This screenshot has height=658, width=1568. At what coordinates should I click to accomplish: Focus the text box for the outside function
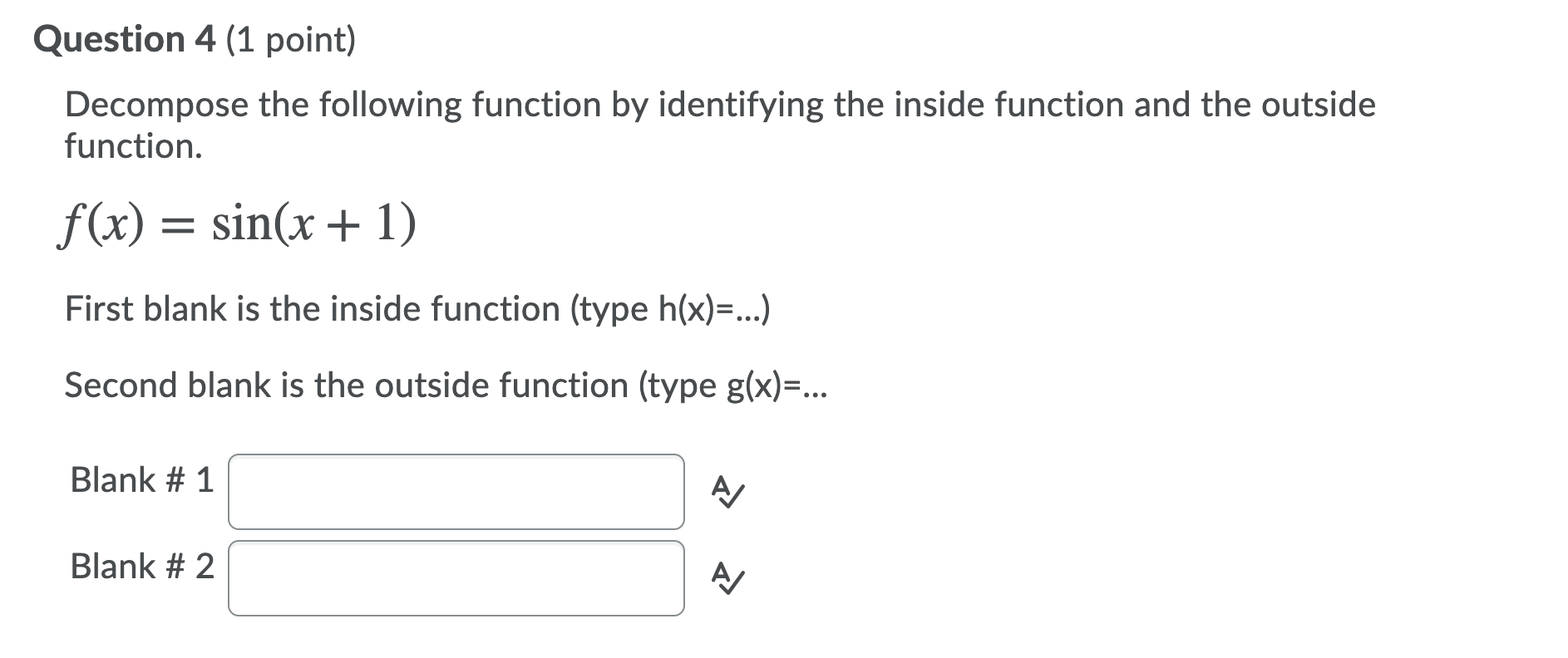point(456,577)
